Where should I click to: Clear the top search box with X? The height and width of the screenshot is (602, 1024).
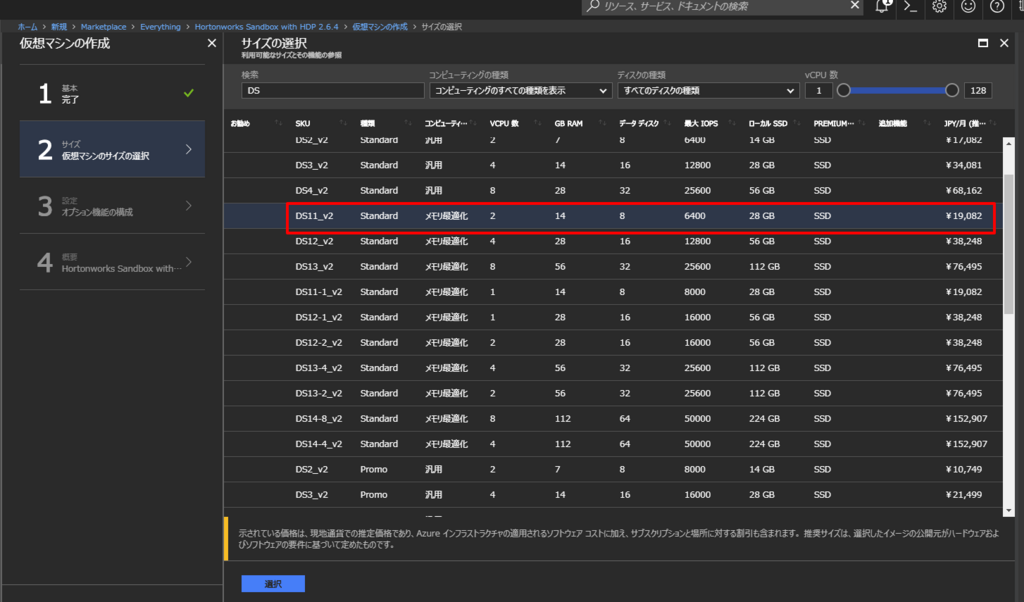854,5
